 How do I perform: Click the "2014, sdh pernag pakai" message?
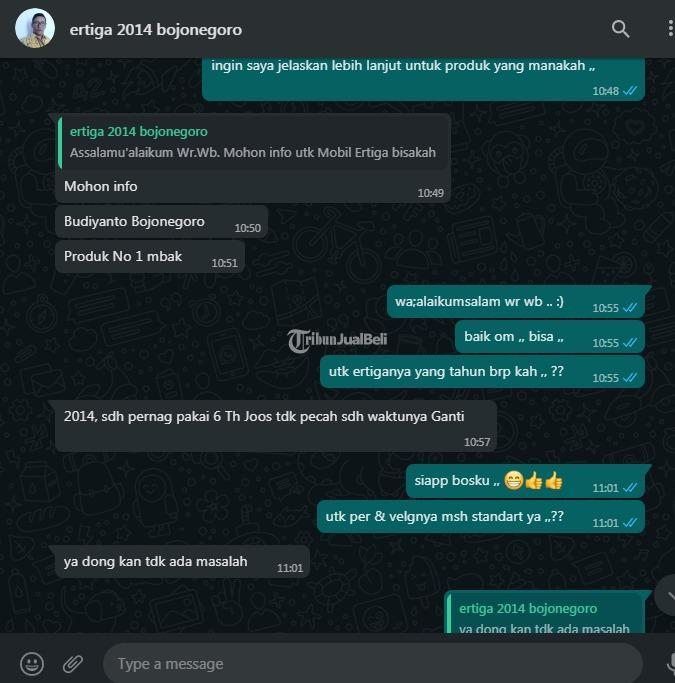click(276, 426)
